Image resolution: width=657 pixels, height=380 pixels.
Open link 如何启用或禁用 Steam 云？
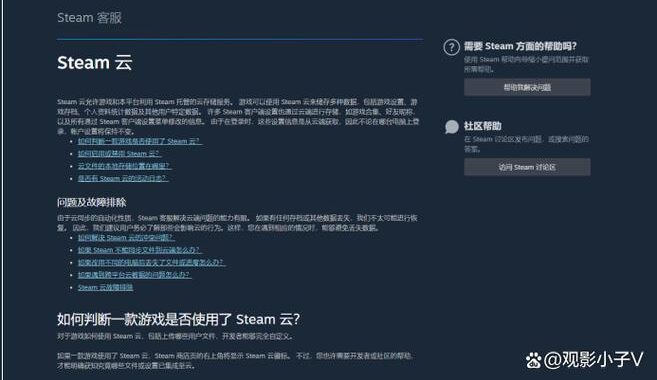tap(119, 153)
